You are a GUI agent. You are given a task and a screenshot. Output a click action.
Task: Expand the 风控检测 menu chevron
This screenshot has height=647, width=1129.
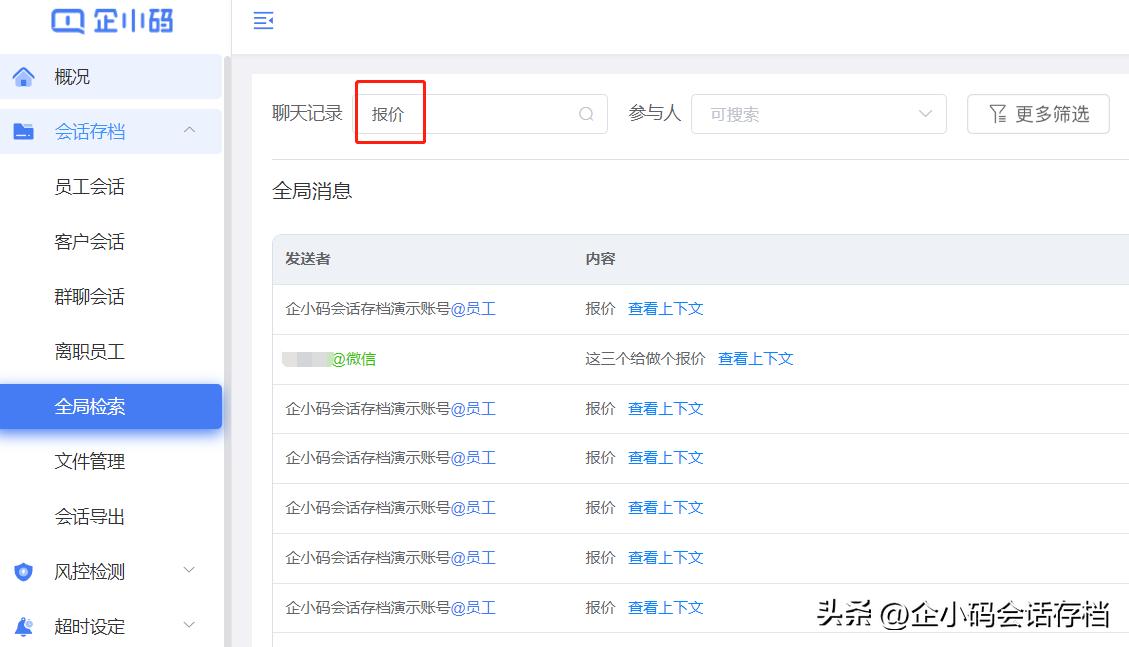point(190,571)
